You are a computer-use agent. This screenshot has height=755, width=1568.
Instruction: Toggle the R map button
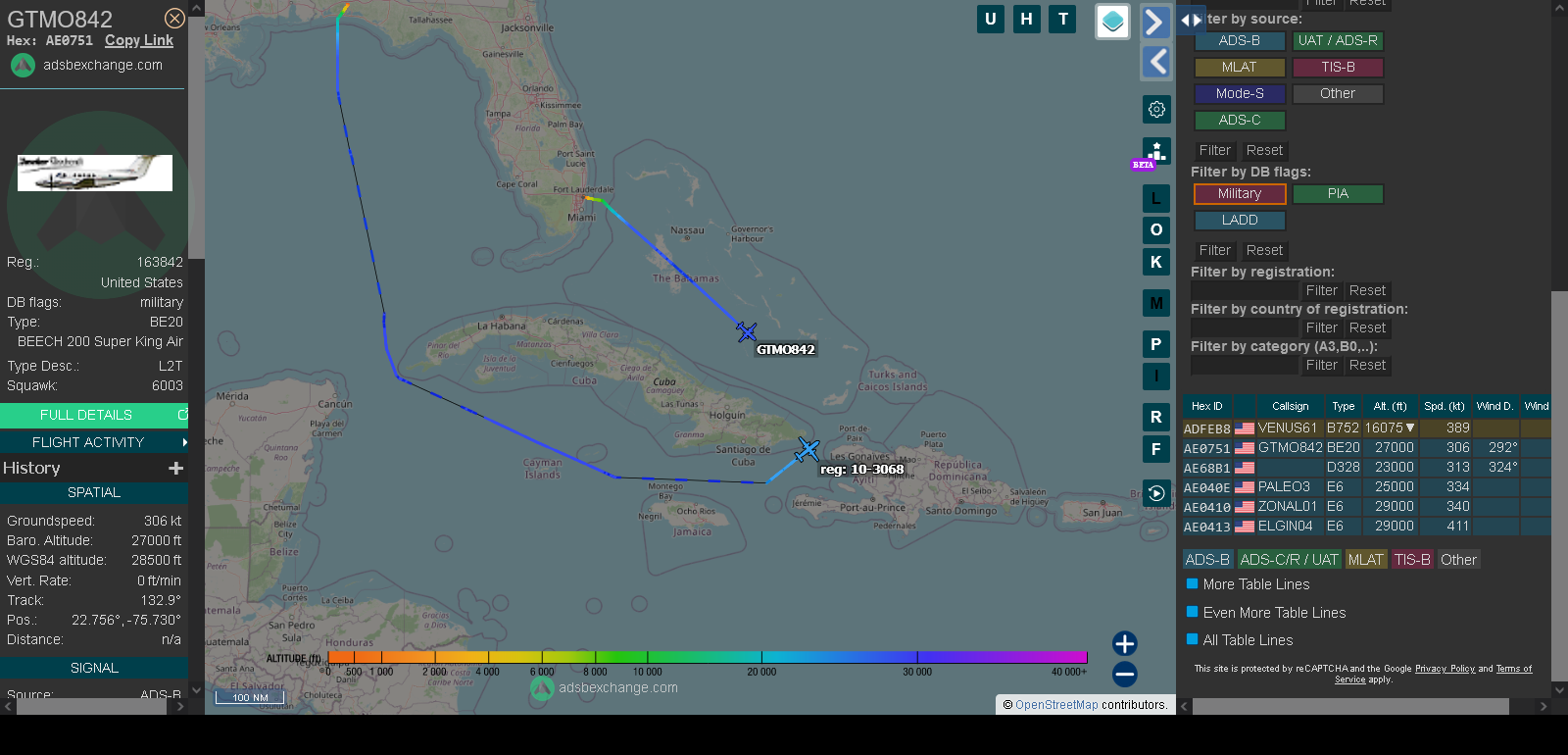click(x=1156, y=417)
